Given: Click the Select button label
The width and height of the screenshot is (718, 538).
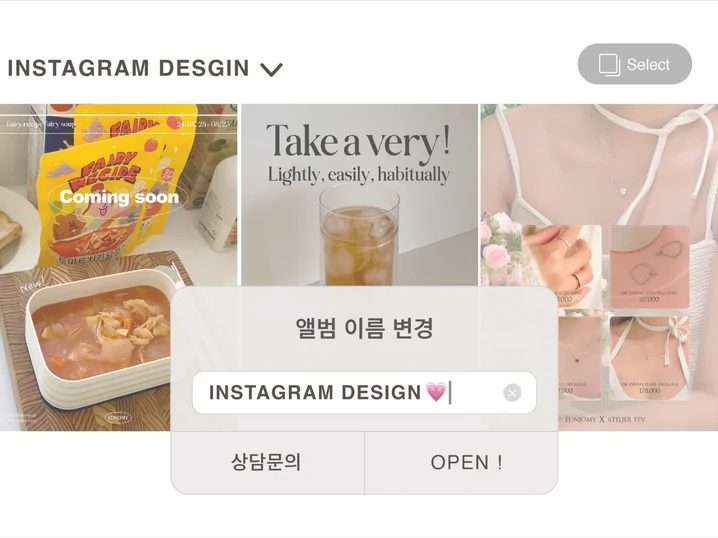Looking at the screenshot, I should point(648,65).
